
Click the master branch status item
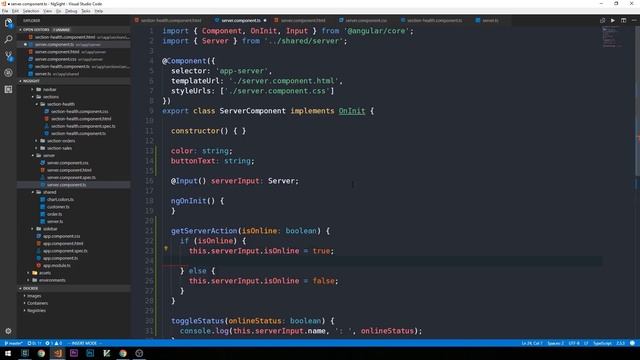tap(13, 343)
